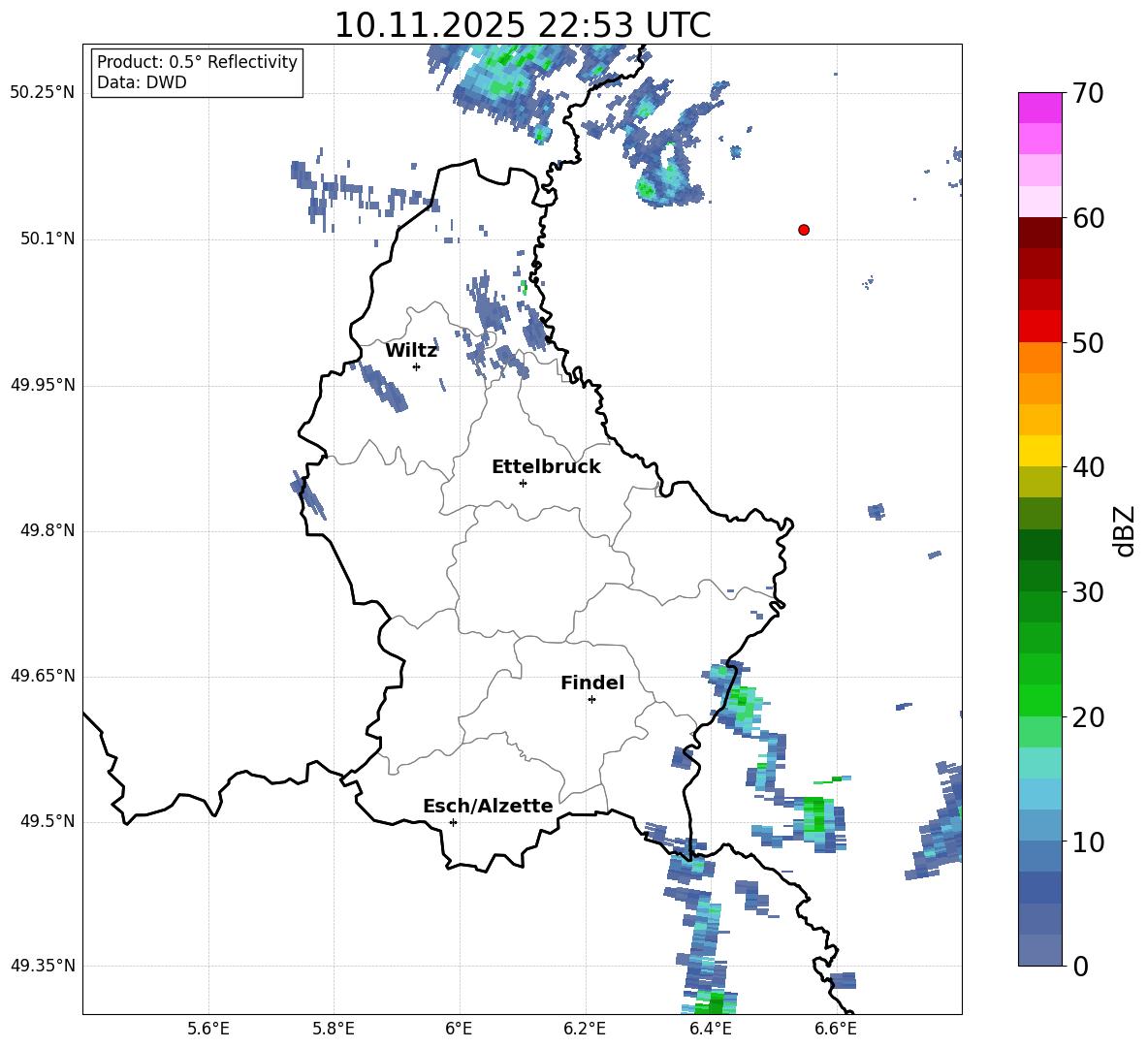Pick the yellow colorbar swatch at 40
Image resolution: width=1148 pixels, height=1048 pixels.
click(x=1040, y=451)
